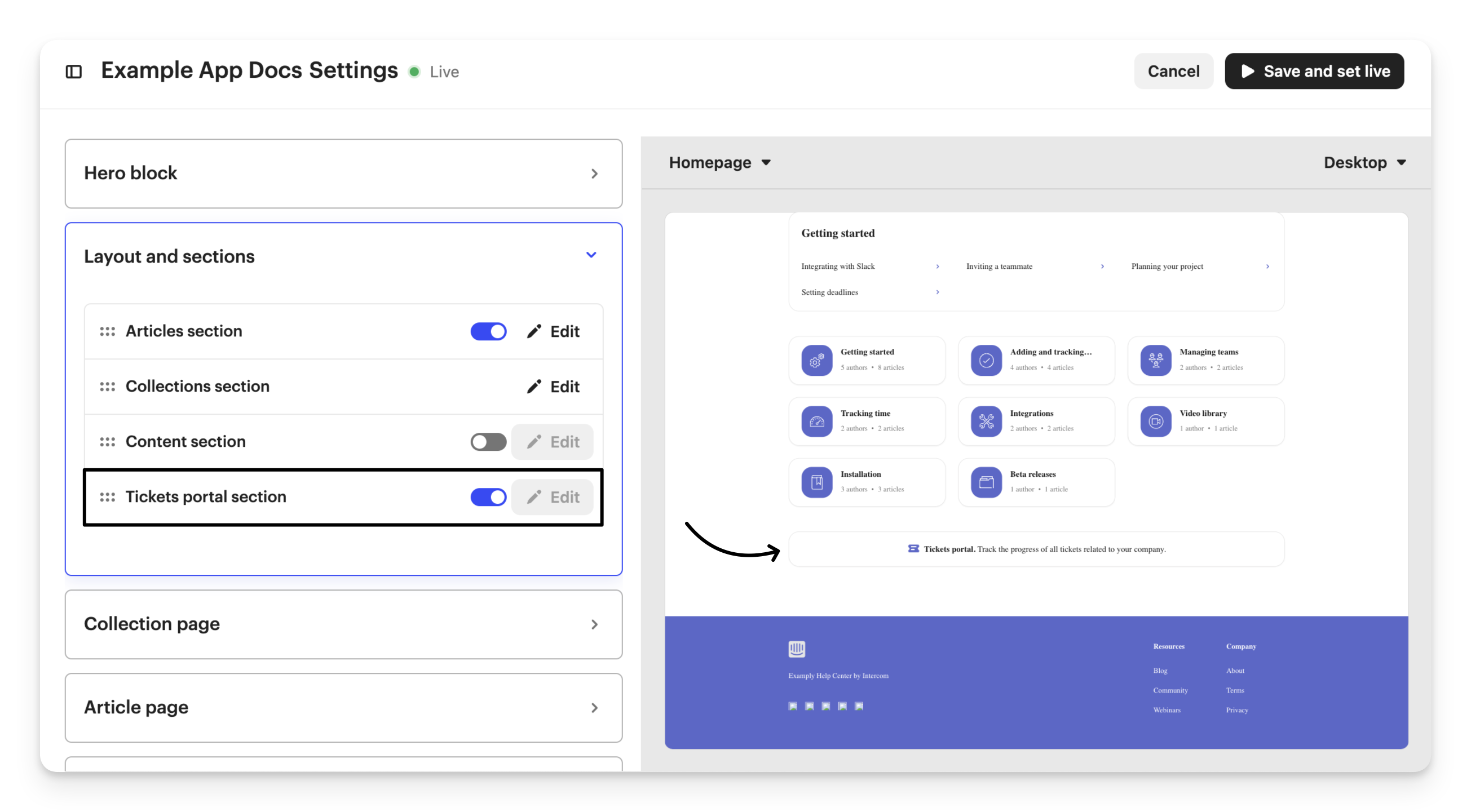This screenshot has height=812, width=1471.
Task: Click the Tickets portal ticket icon
Action: (x=913, y=549)
